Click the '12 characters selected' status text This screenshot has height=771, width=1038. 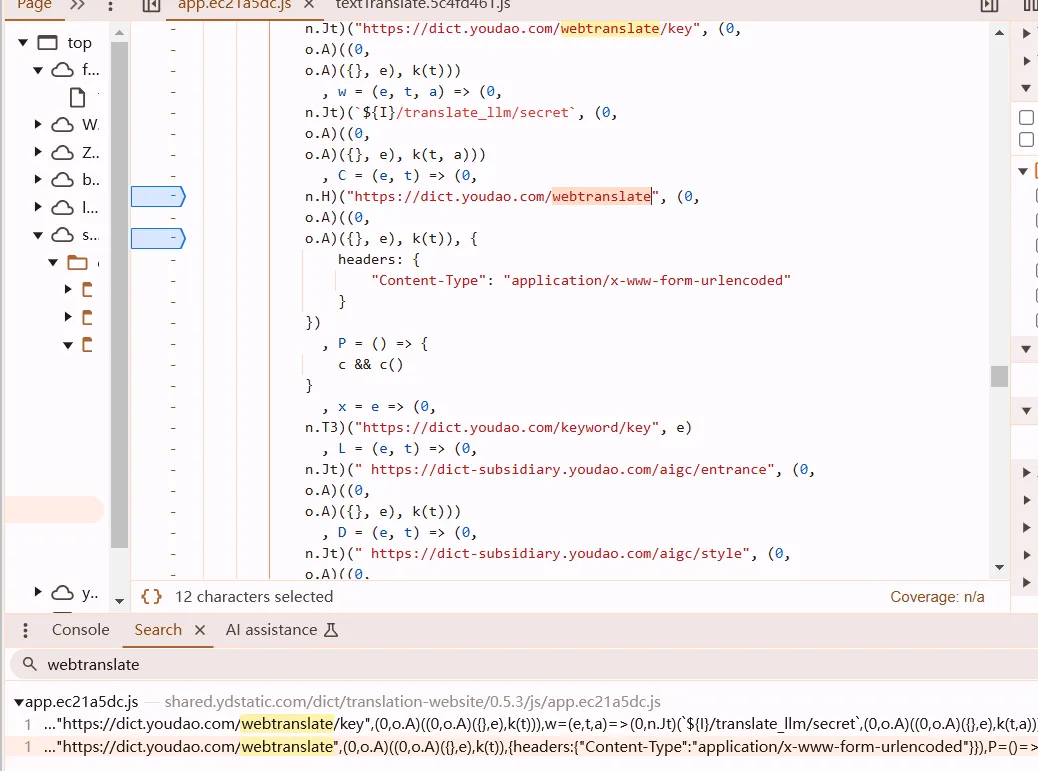[x=254, y=596]
